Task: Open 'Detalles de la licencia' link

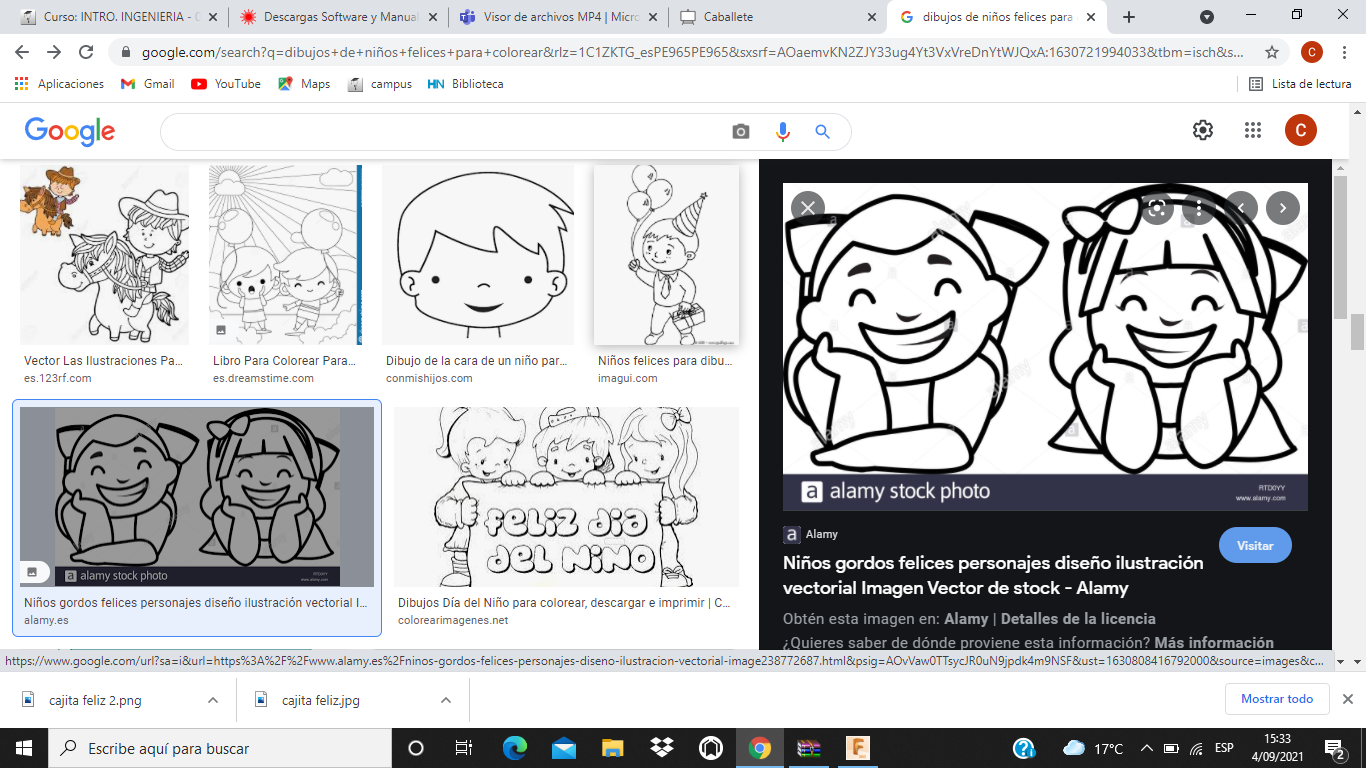Action: 1078,619
